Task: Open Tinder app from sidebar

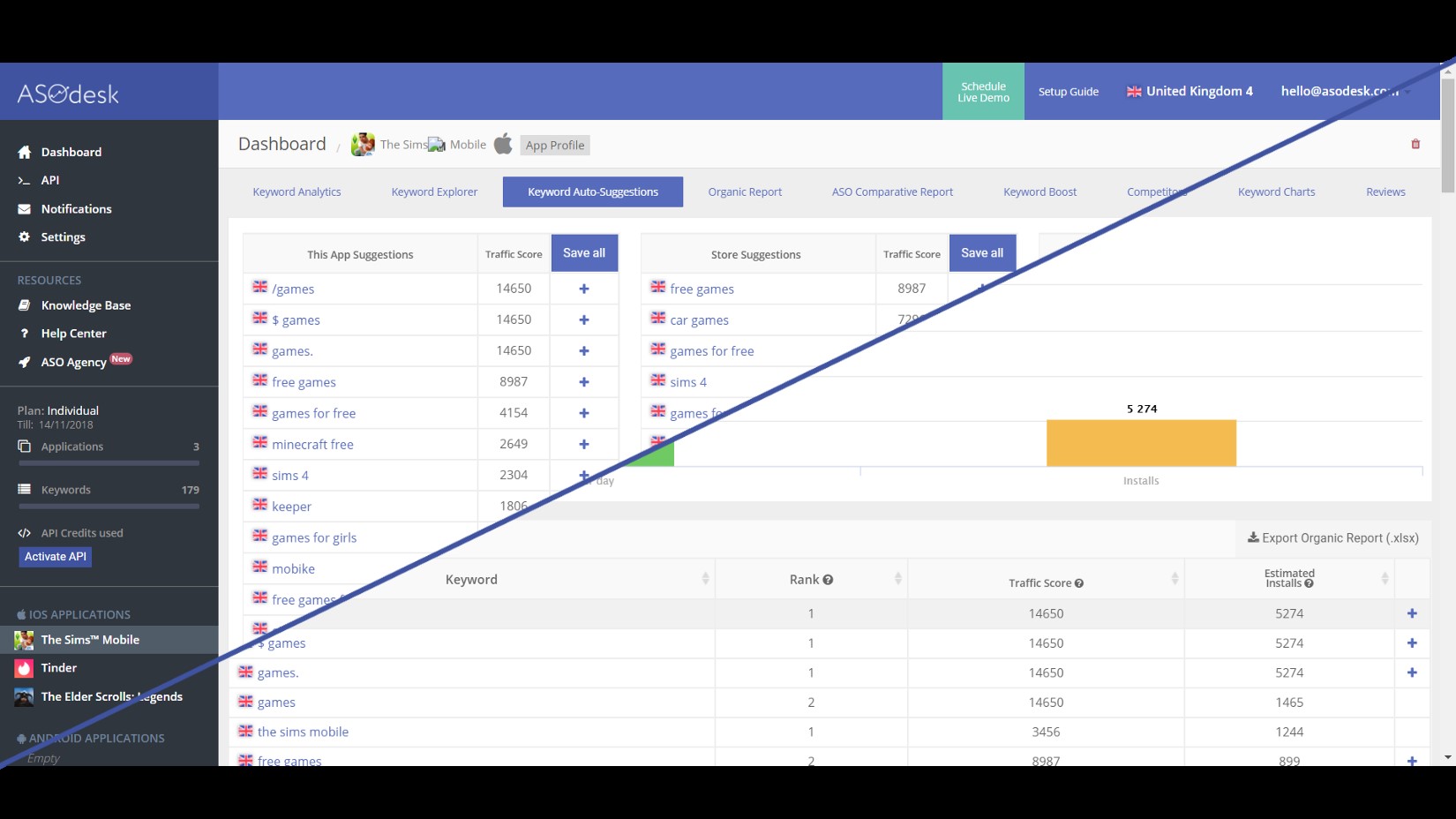Action: pyautogui.click(x=59, y=668)
